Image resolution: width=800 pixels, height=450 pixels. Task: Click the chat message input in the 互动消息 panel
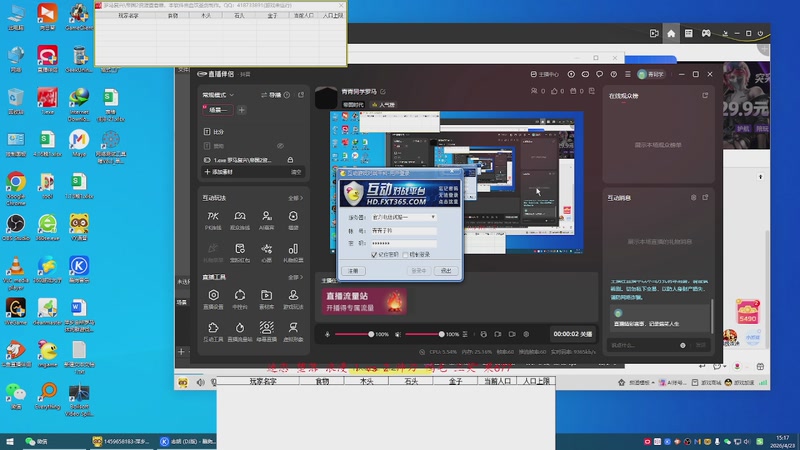(x=644, y=345)
